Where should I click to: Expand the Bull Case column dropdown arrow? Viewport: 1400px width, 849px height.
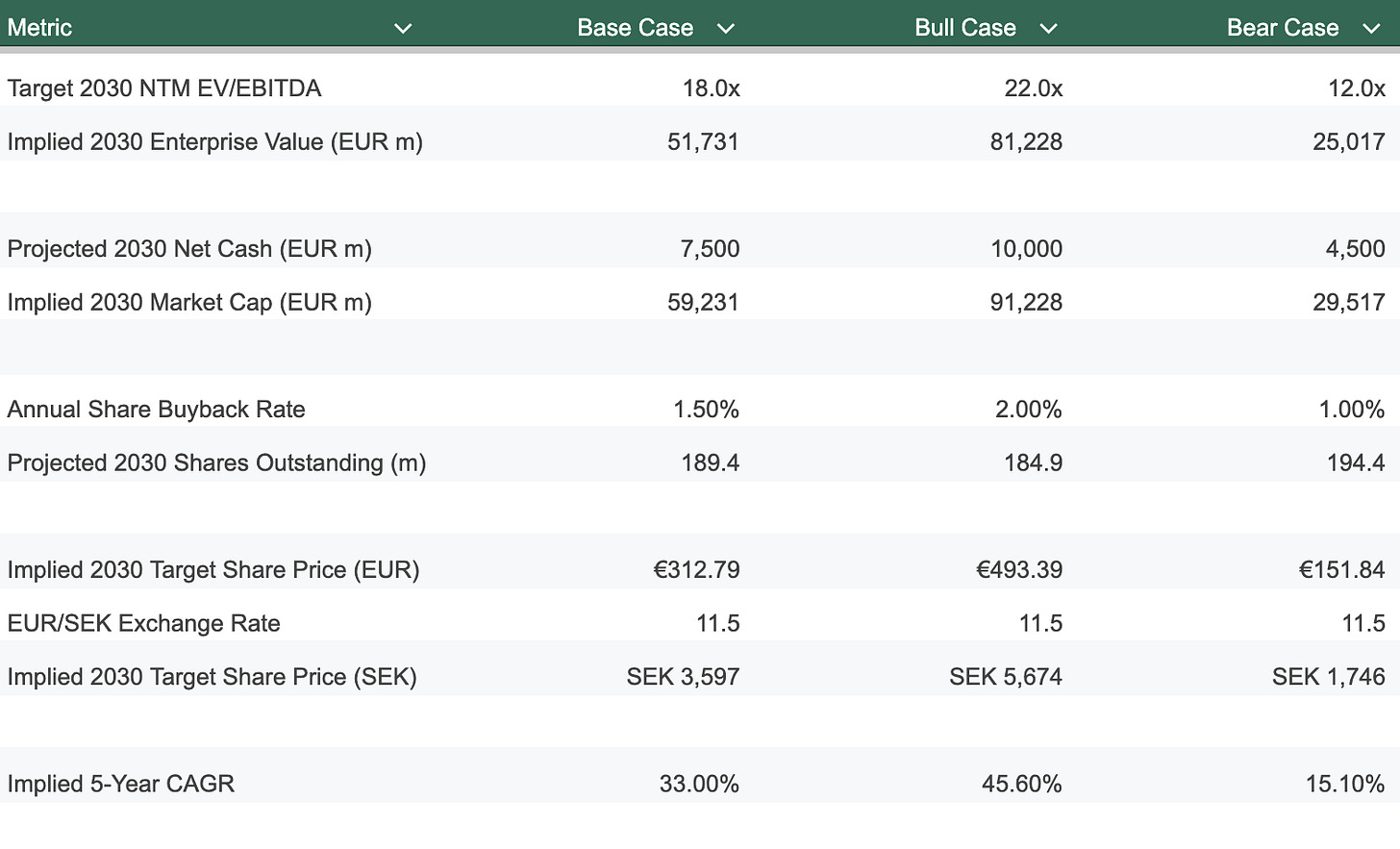[1048, 29]
